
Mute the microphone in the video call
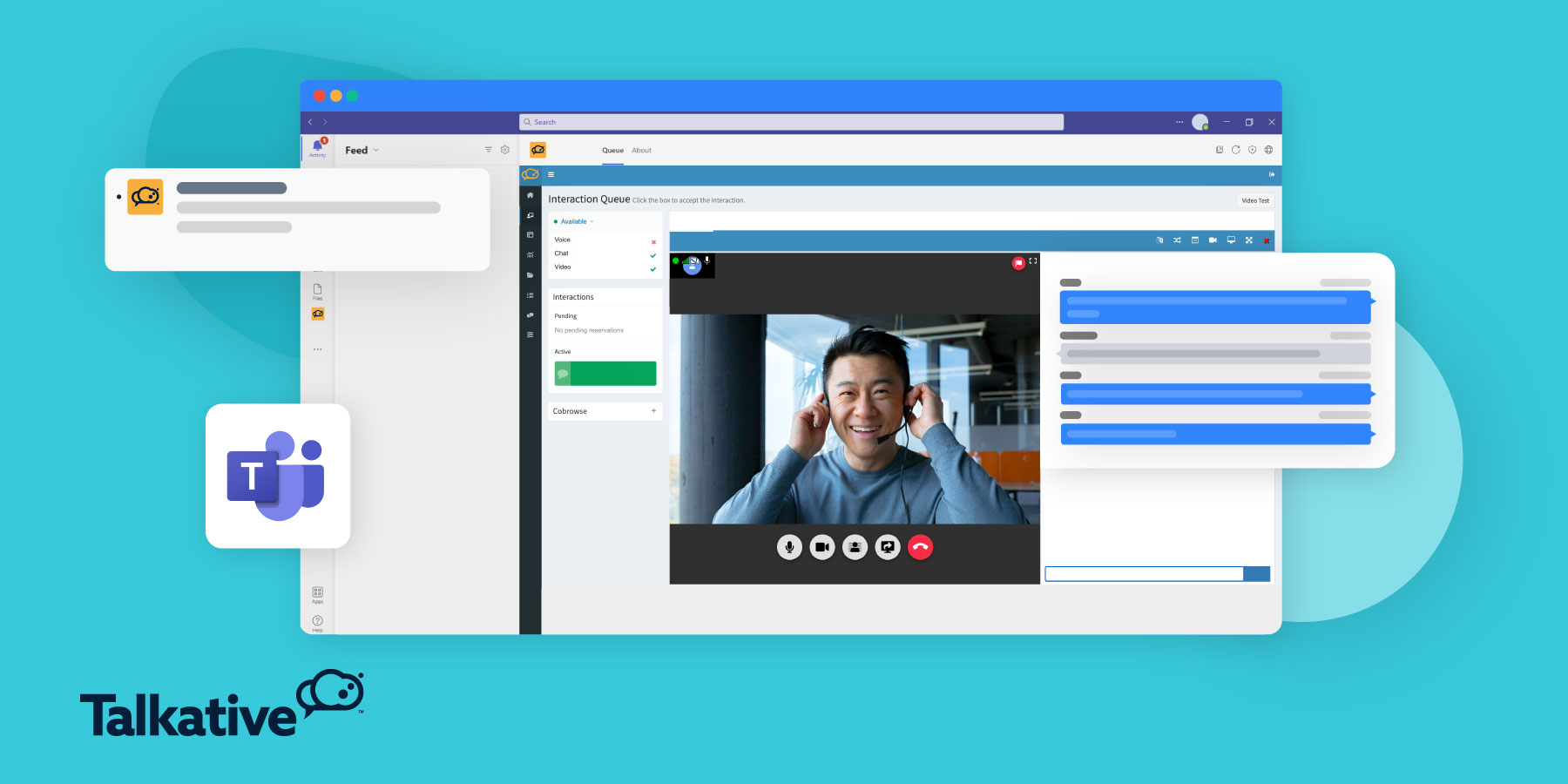click(789, 547)
